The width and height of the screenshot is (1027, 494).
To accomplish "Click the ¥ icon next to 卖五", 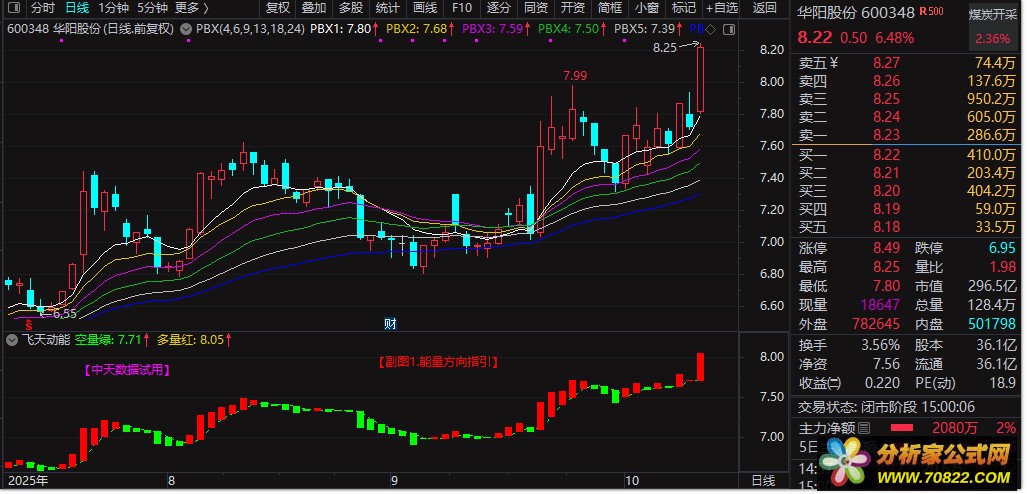I will coord(833,63).
